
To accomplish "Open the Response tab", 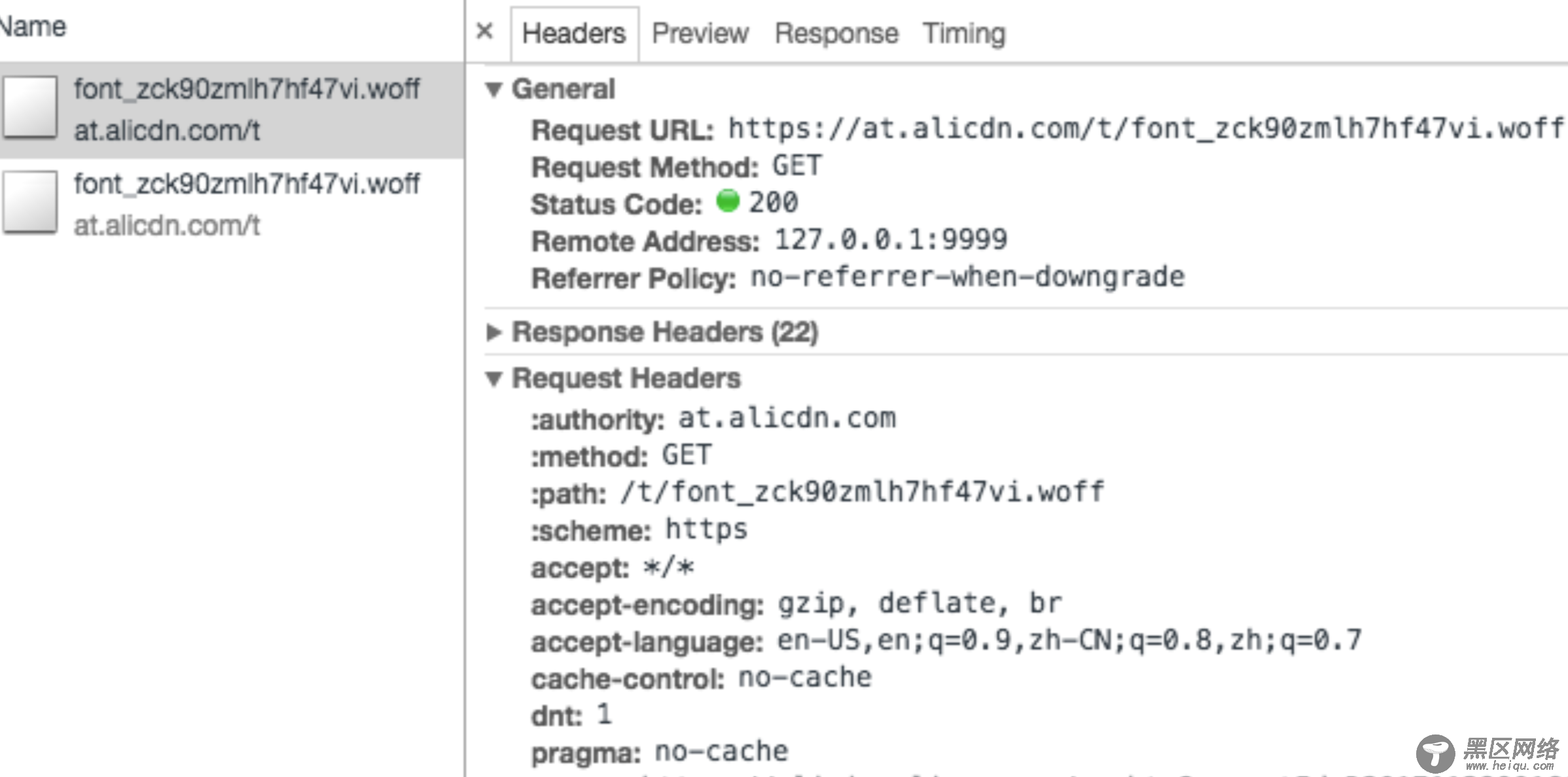I will pos(836,33).
